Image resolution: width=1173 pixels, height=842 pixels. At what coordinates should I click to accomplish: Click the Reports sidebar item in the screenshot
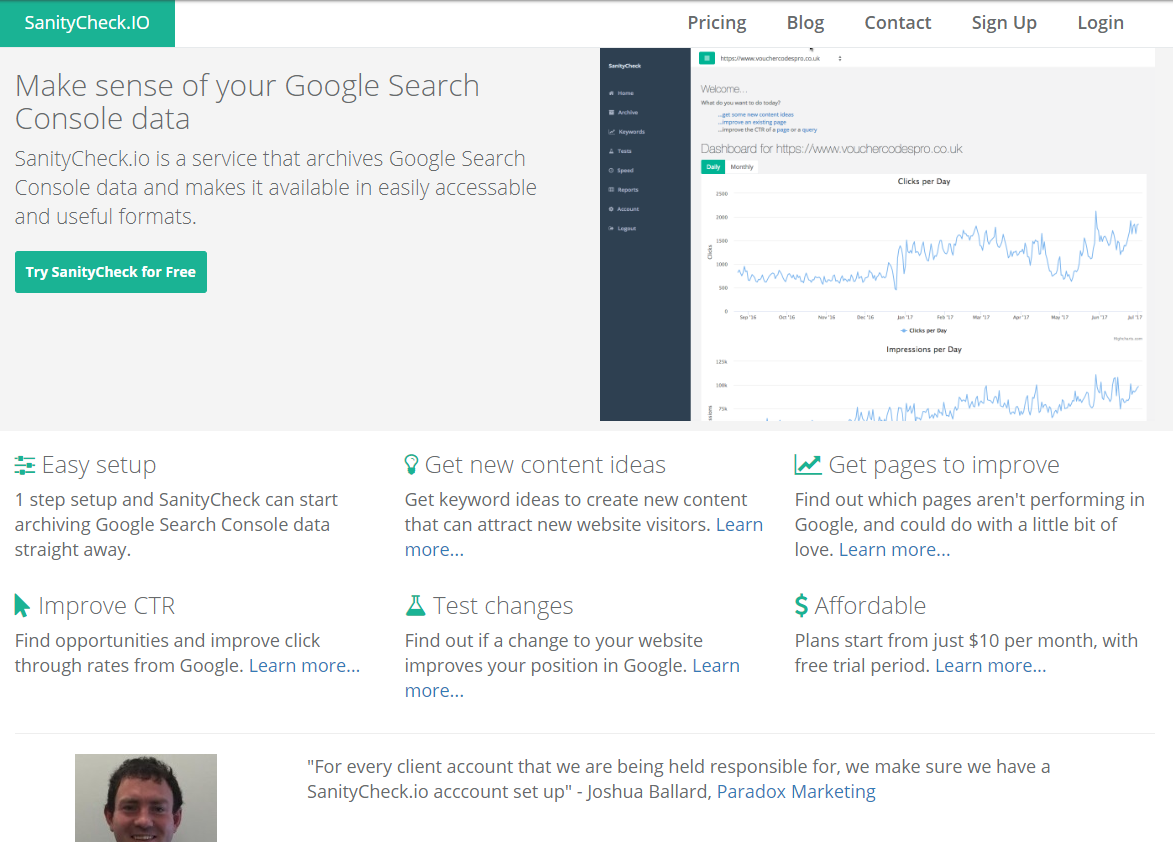pyautogui.click(x=624, y=190)
